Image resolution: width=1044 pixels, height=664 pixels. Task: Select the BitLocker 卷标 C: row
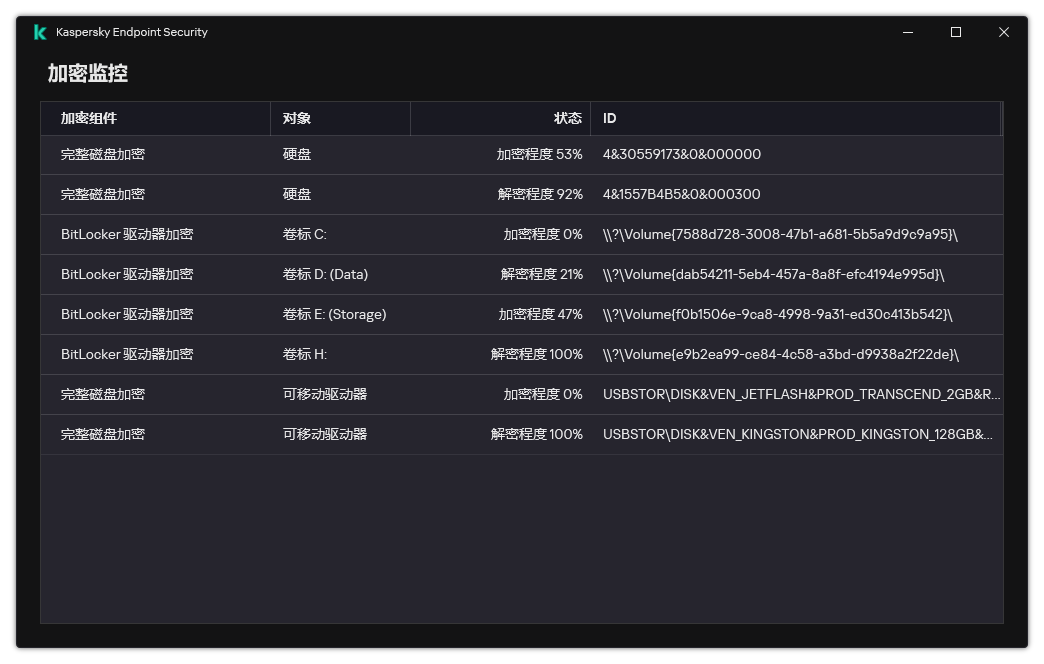(520, 234)
